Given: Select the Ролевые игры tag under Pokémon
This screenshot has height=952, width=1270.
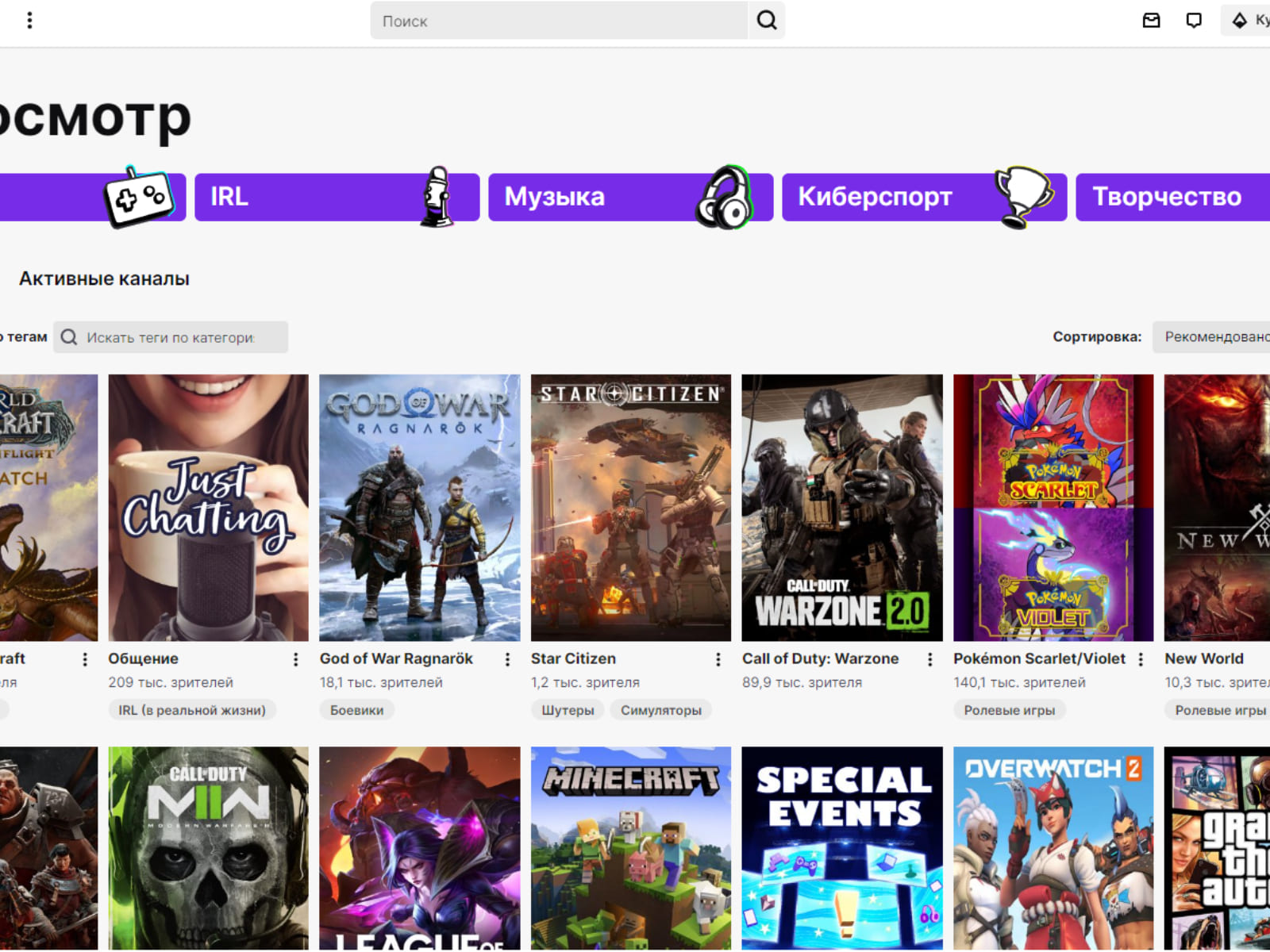Looking at the screenshot, I should pyautogui.click(x=1010, y=710).
